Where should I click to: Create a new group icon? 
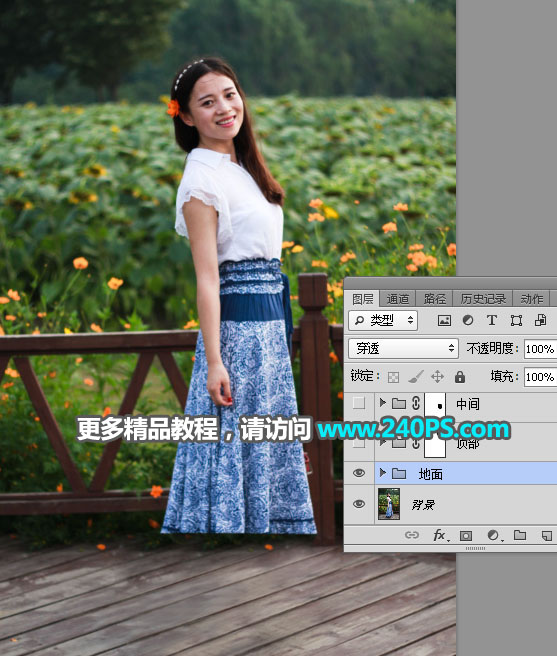pyautogui.click(x=520, y=535)
